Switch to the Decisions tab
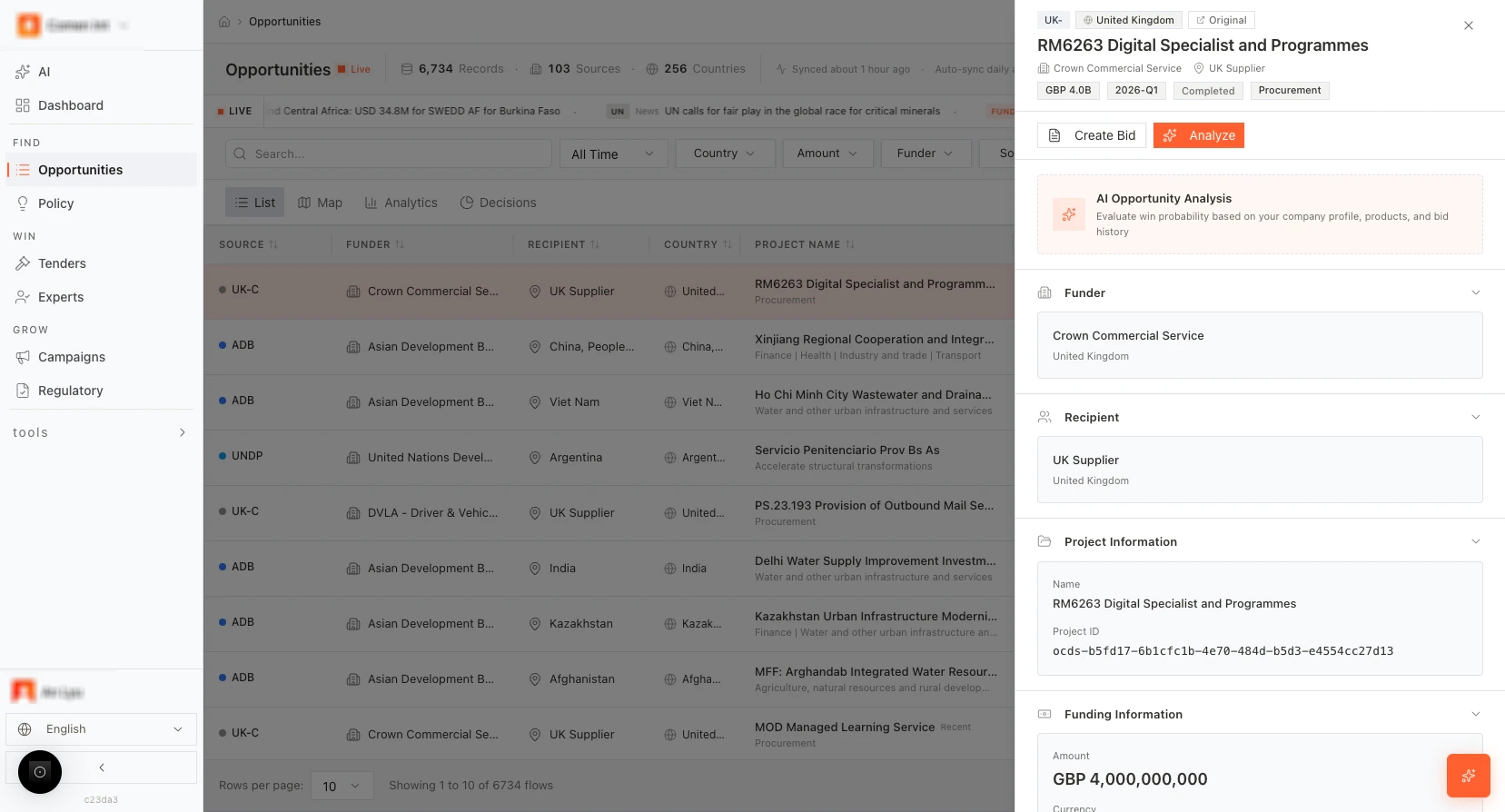Image resolution: width=1505 pixels, height=812 pixels. 499,203
